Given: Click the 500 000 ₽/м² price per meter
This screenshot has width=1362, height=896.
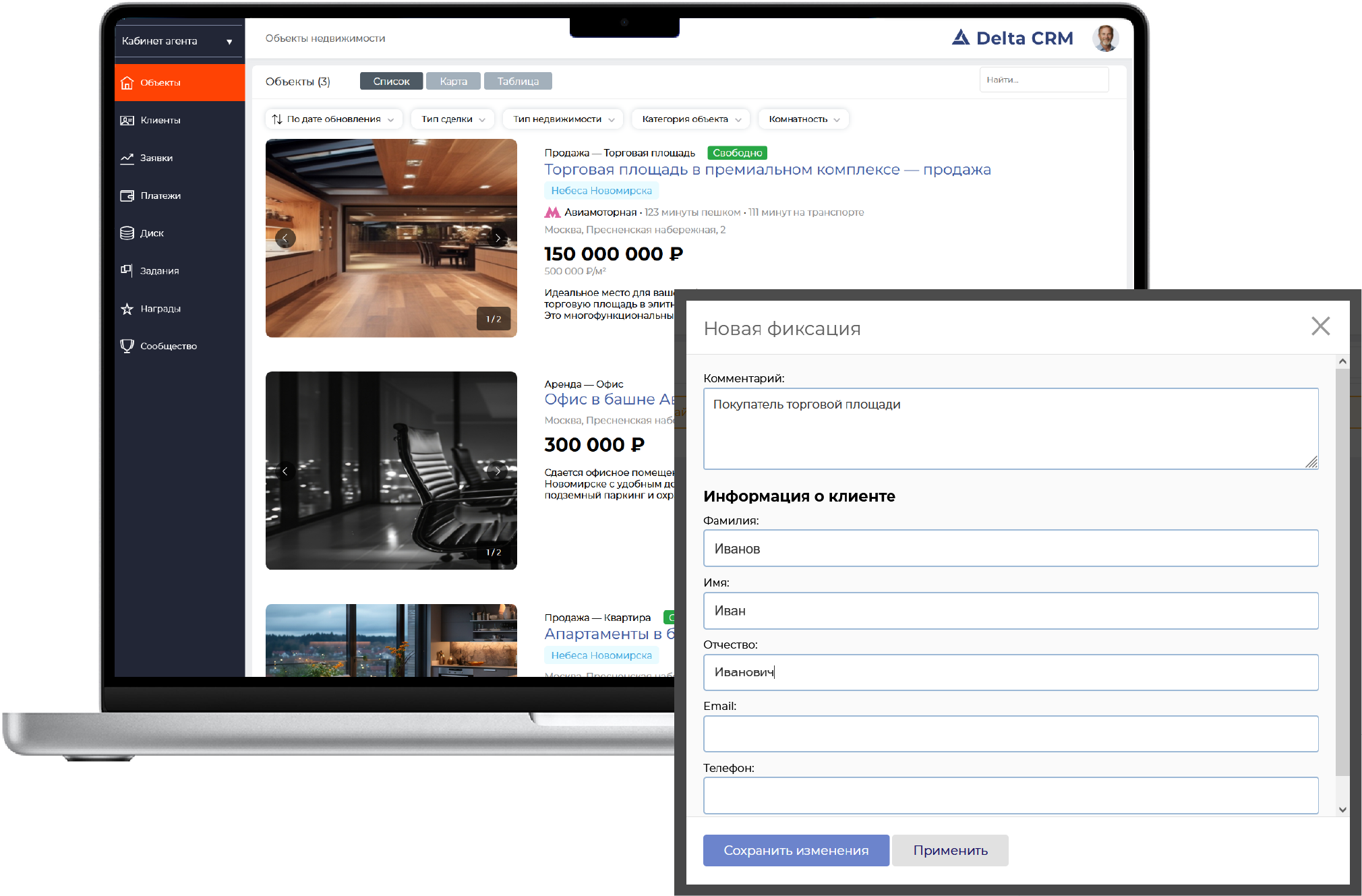Looking at the screenshot, I should tap(575, 271).
